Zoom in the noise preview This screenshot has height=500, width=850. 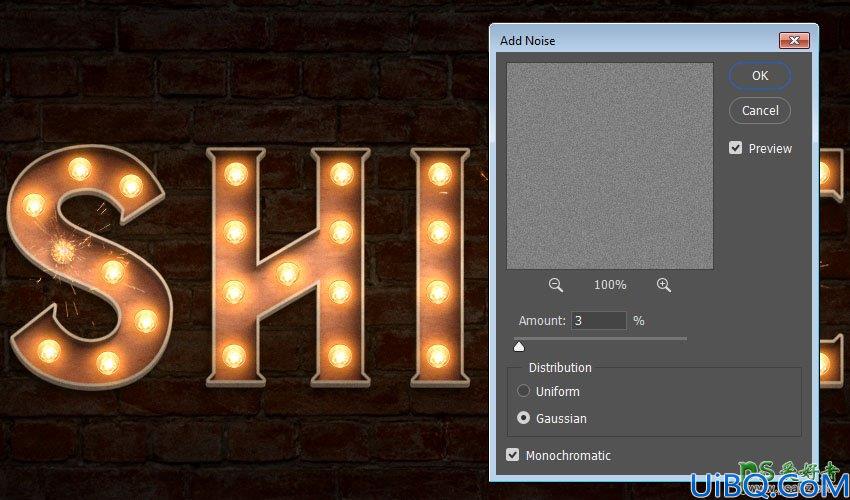pyautogui.click(x=664, y=285)
